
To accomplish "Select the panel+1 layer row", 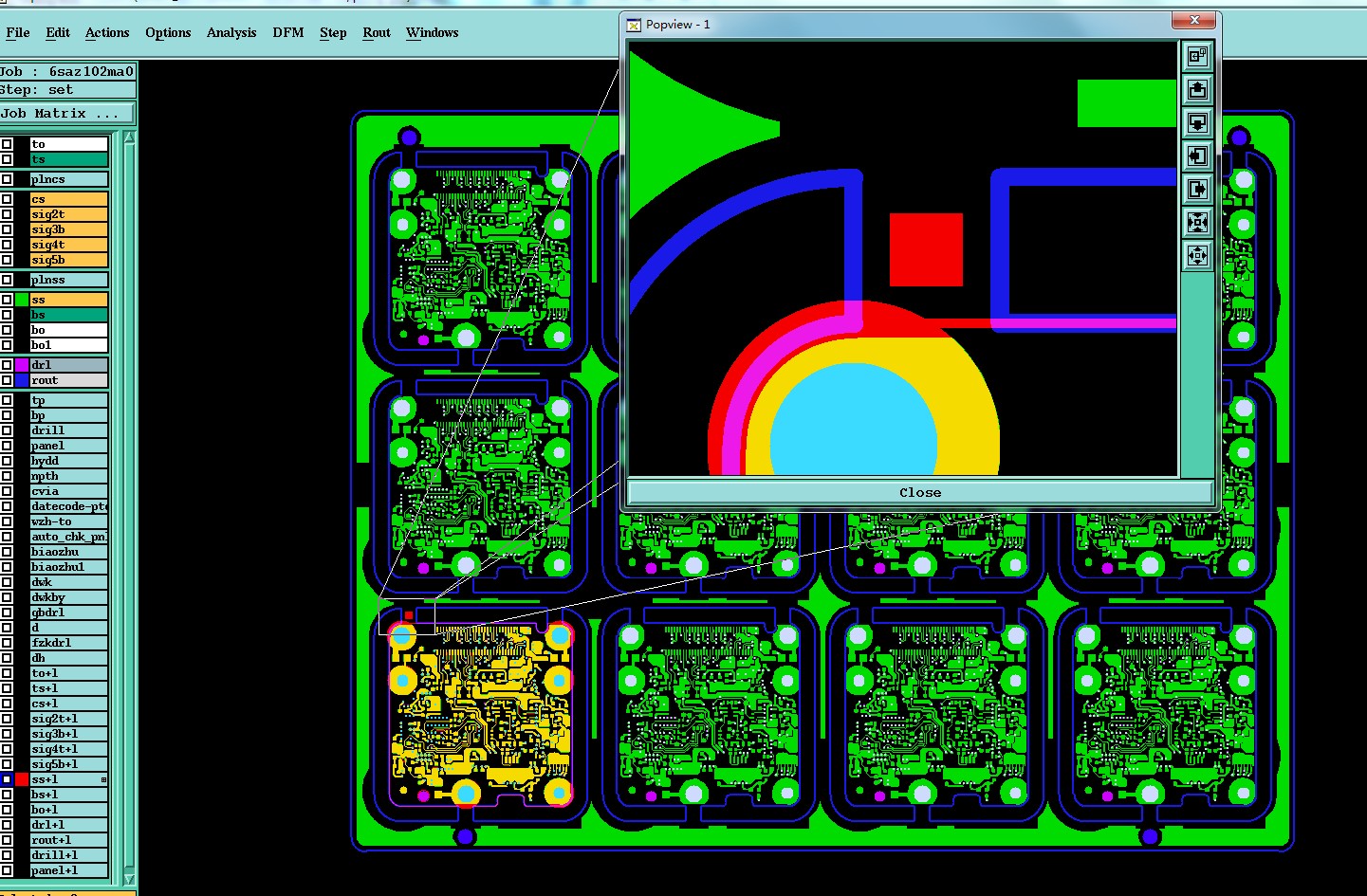I will (68, 870).
